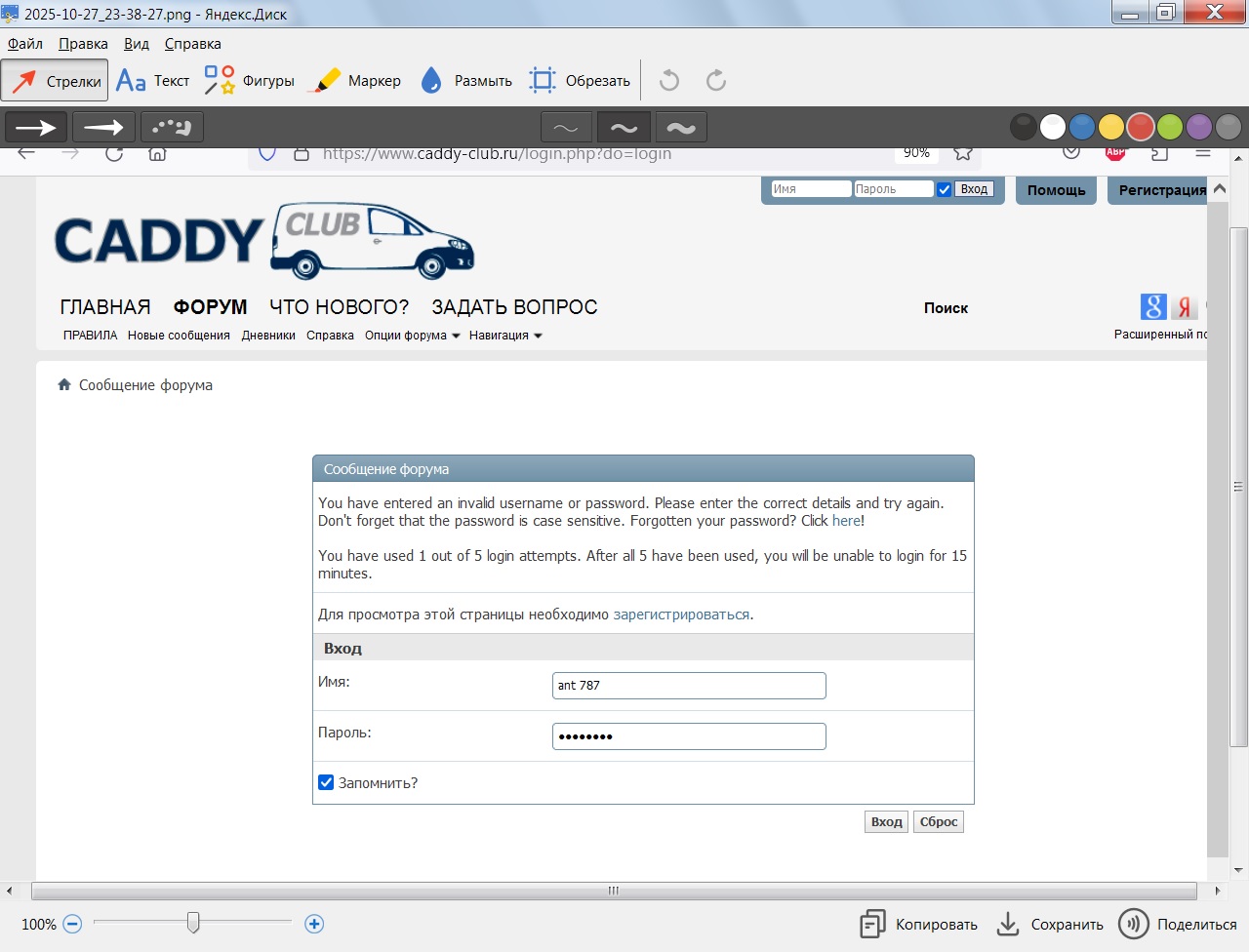Viewport: 1249px width, 952px height.
Task: Select the Arrows (Стрелки) tool
Action: 56,81
